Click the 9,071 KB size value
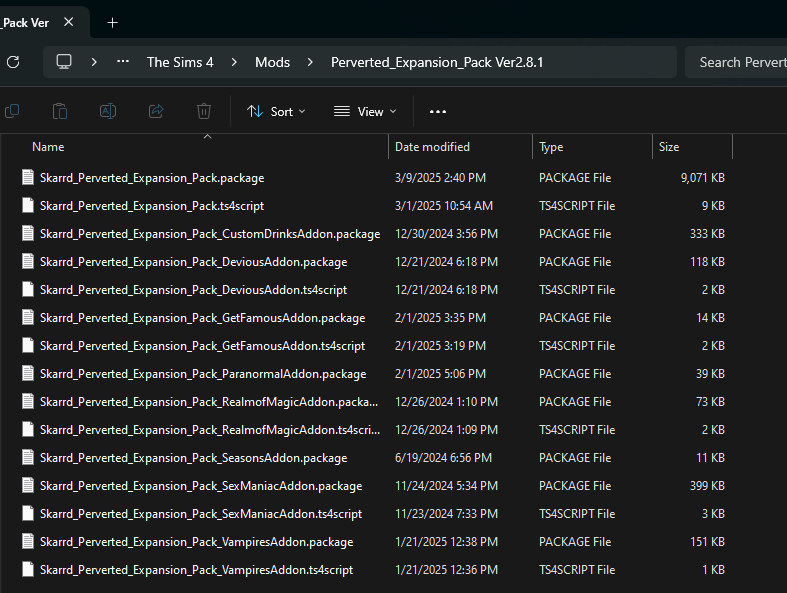The height and width of the screenshot is (593, 787). click(x=702, y=178)
